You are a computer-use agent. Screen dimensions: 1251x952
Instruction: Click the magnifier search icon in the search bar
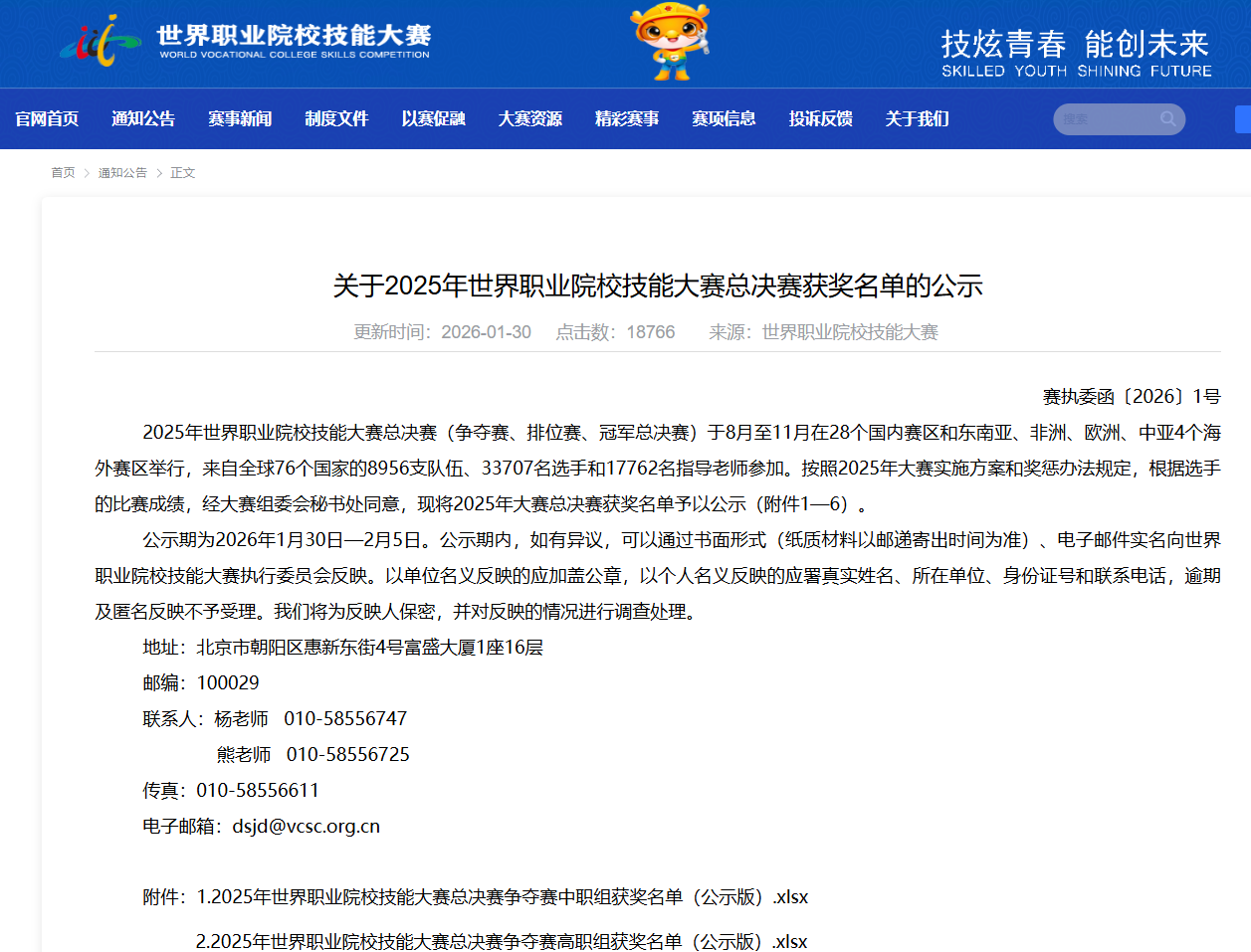(x=1166, y=118)
